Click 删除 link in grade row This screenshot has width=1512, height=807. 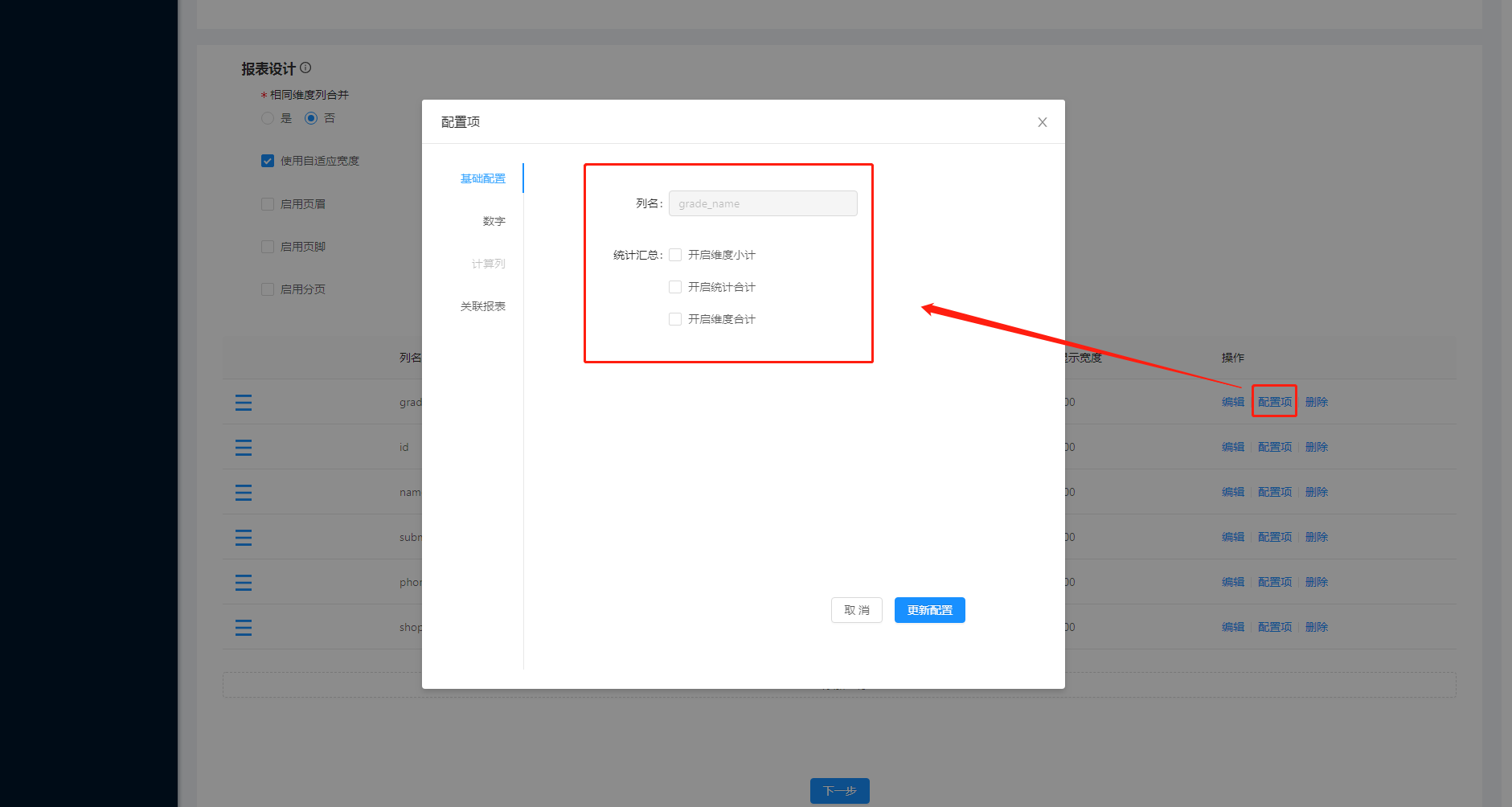point(1317,402)
